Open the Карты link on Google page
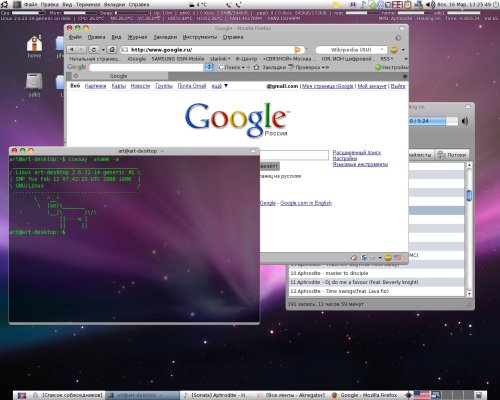 pos(118,86)
